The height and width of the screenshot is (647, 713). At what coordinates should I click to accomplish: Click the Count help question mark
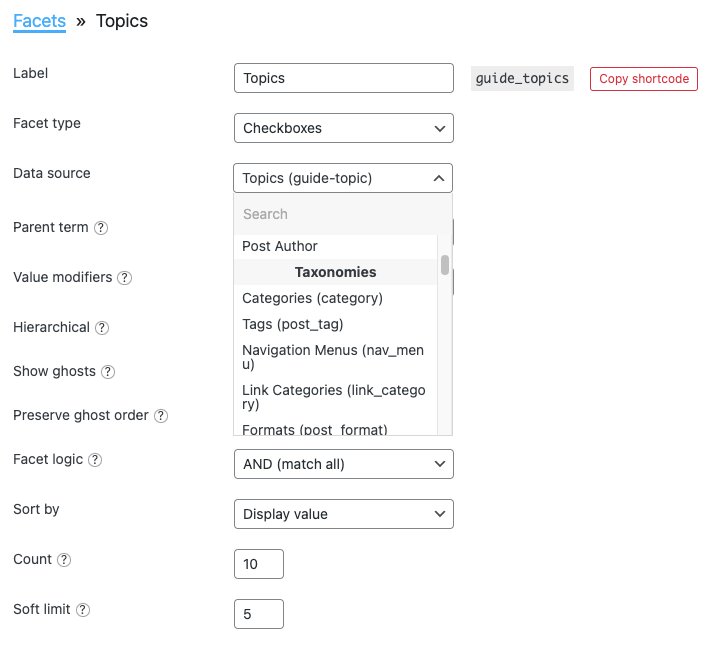point(64,560)
